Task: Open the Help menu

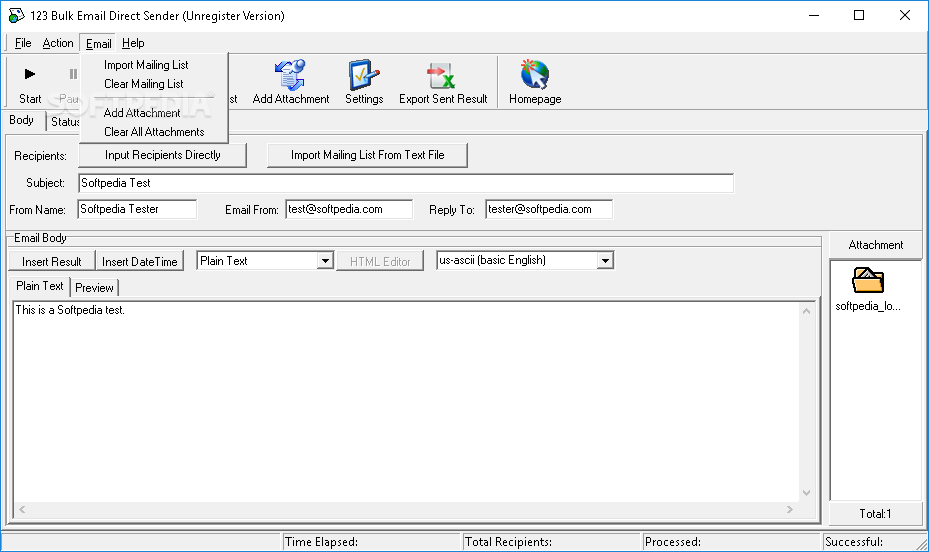Action: (133, 43)
